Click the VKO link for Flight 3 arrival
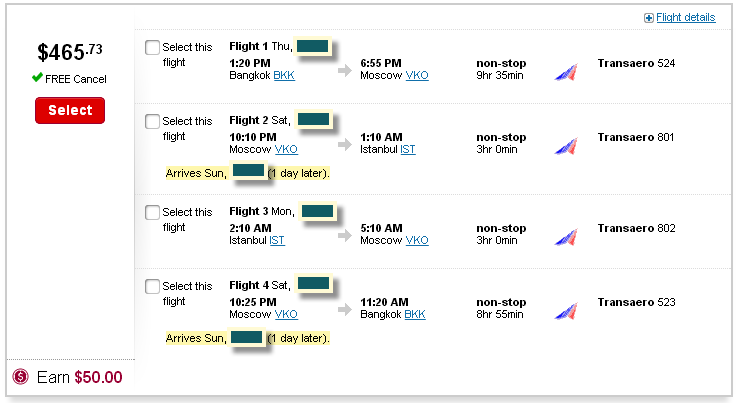This screenshot has height=403, width=739. coord(417,240)
